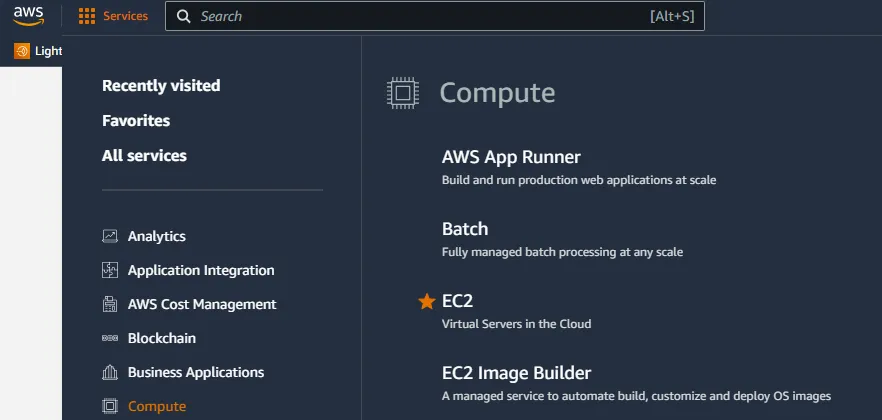
Task: Show All services list
Action: tap(144, 155)
